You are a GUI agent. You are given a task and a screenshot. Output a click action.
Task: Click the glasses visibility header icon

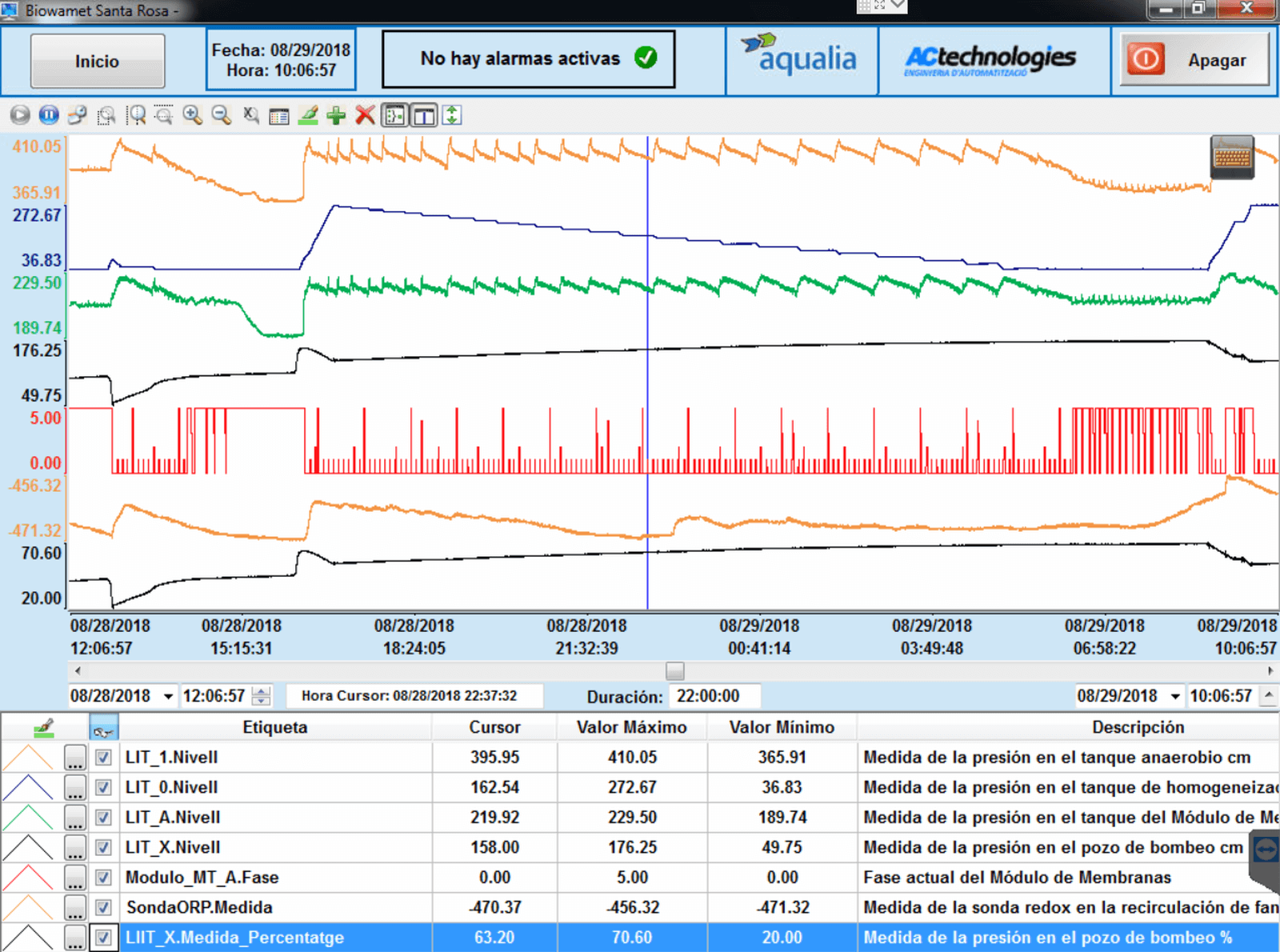(x=103, y=727)
